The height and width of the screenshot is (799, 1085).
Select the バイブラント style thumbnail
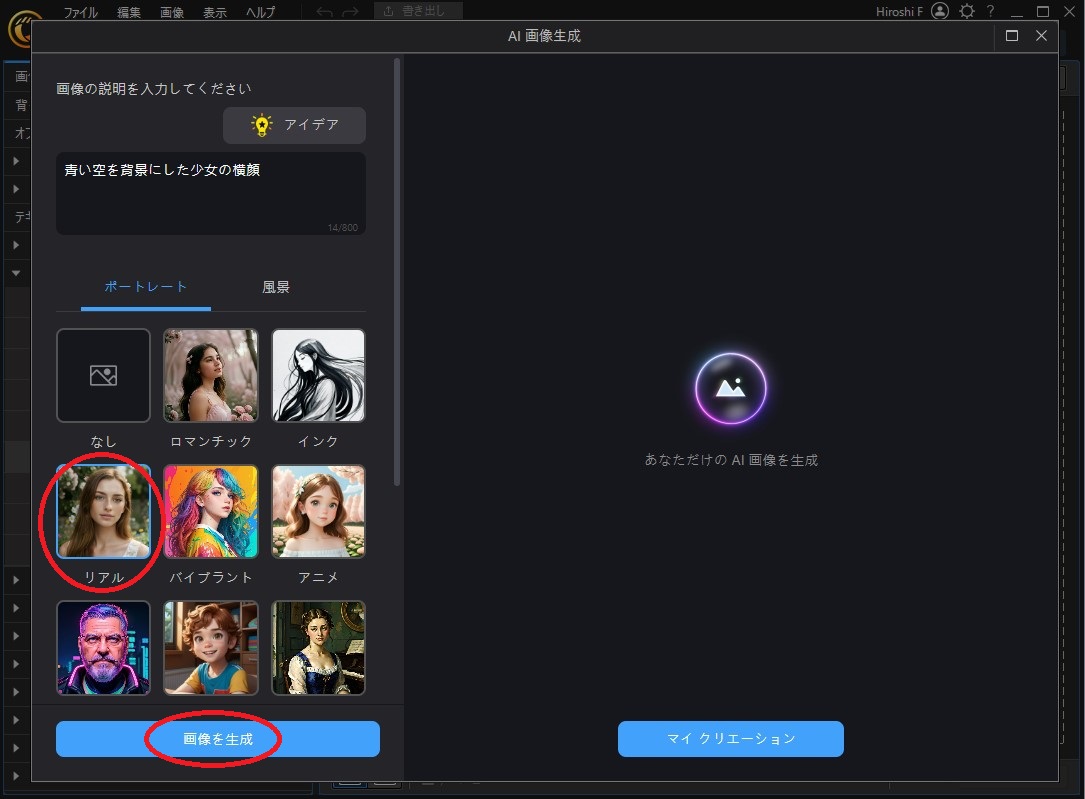tap(210, 511)
